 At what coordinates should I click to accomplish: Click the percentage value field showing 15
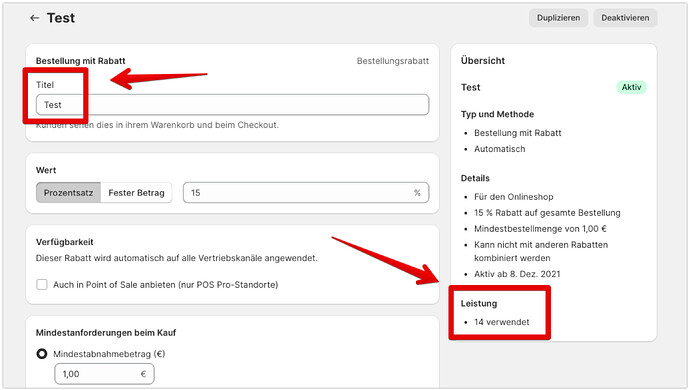coord(306,193)
